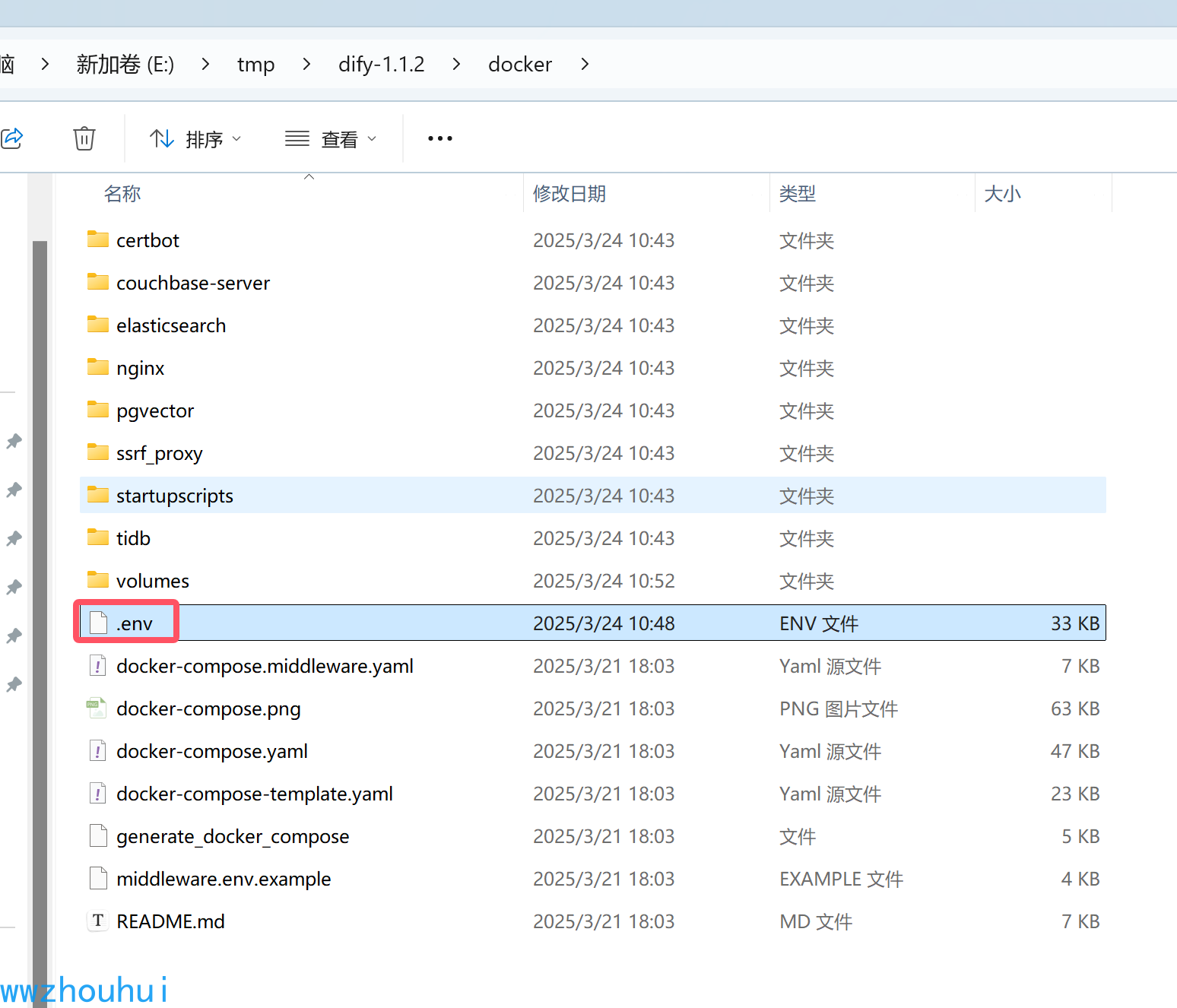Navigate to dify-1.1.2 via the breadcrumb
Screen dimensions: 1177x1008
click(381, 64)
